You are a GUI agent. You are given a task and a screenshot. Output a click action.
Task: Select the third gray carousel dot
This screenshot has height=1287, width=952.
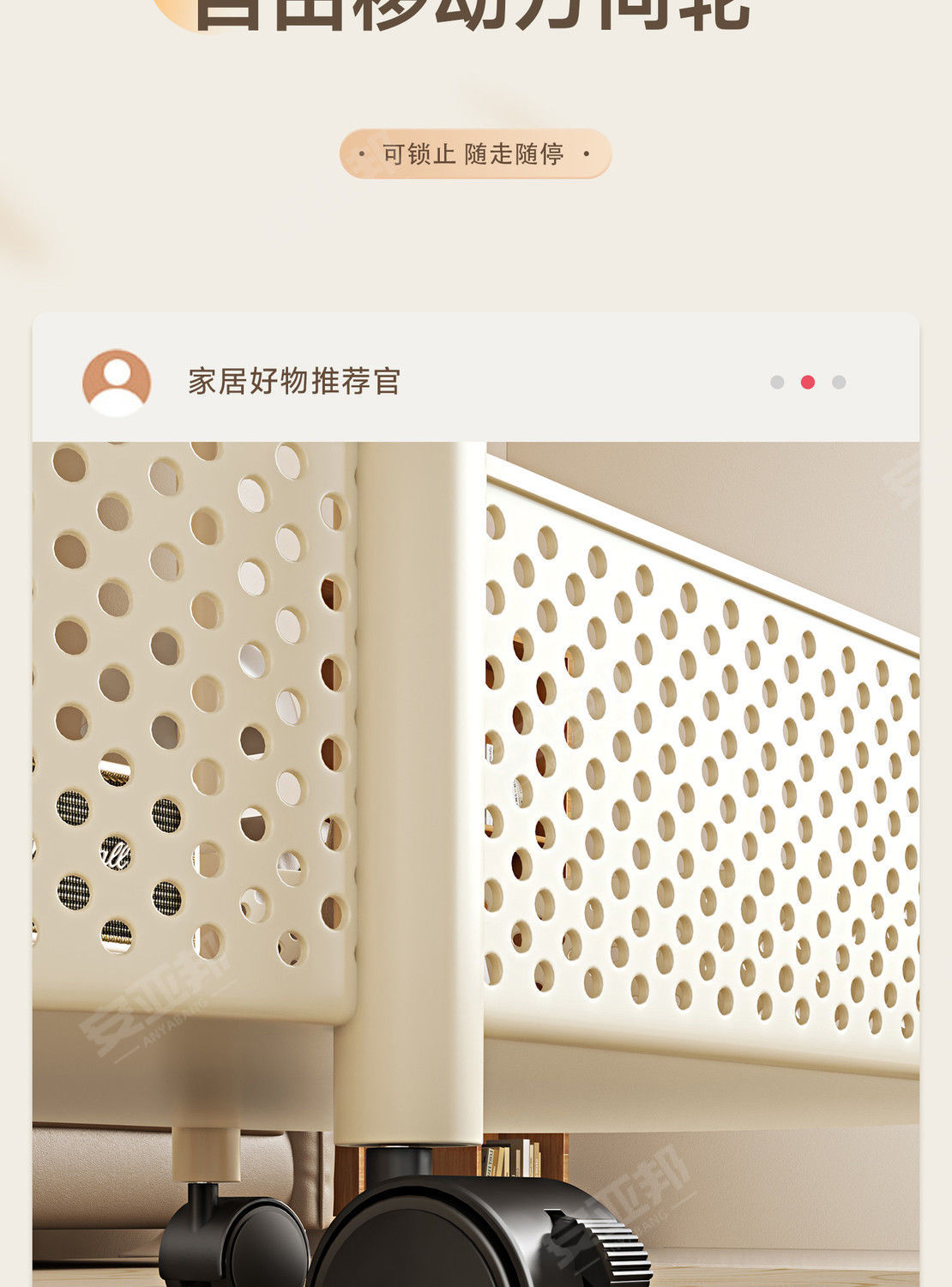tap(839, 382)
